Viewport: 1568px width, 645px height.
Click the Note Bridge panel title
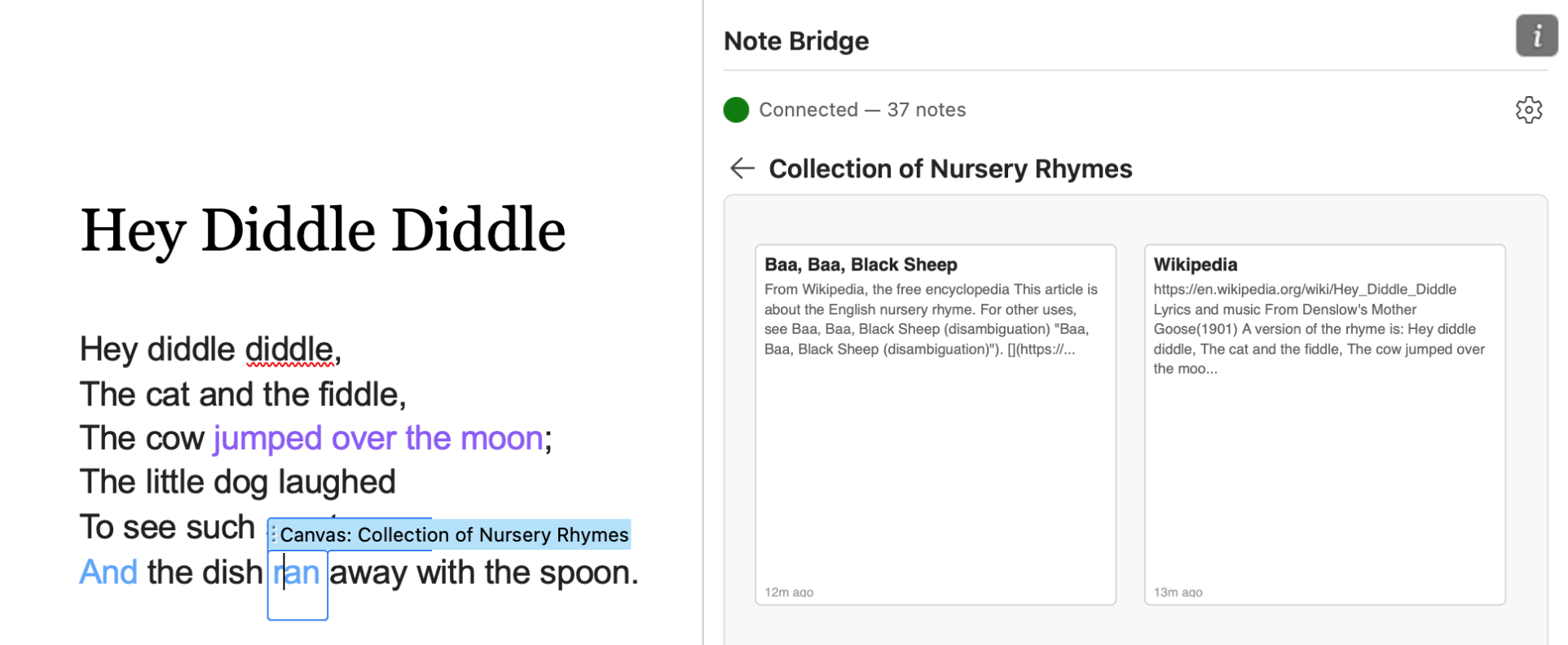click(796, 40)
